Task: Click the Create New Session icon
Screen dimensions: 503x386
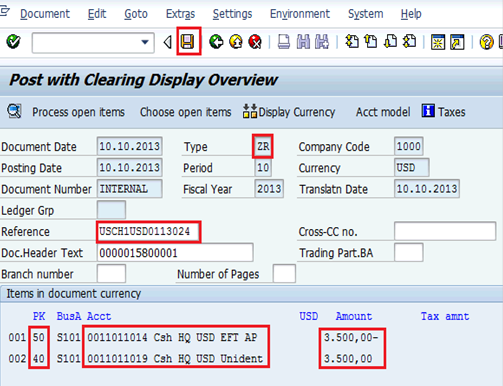Action: (438, 42)
